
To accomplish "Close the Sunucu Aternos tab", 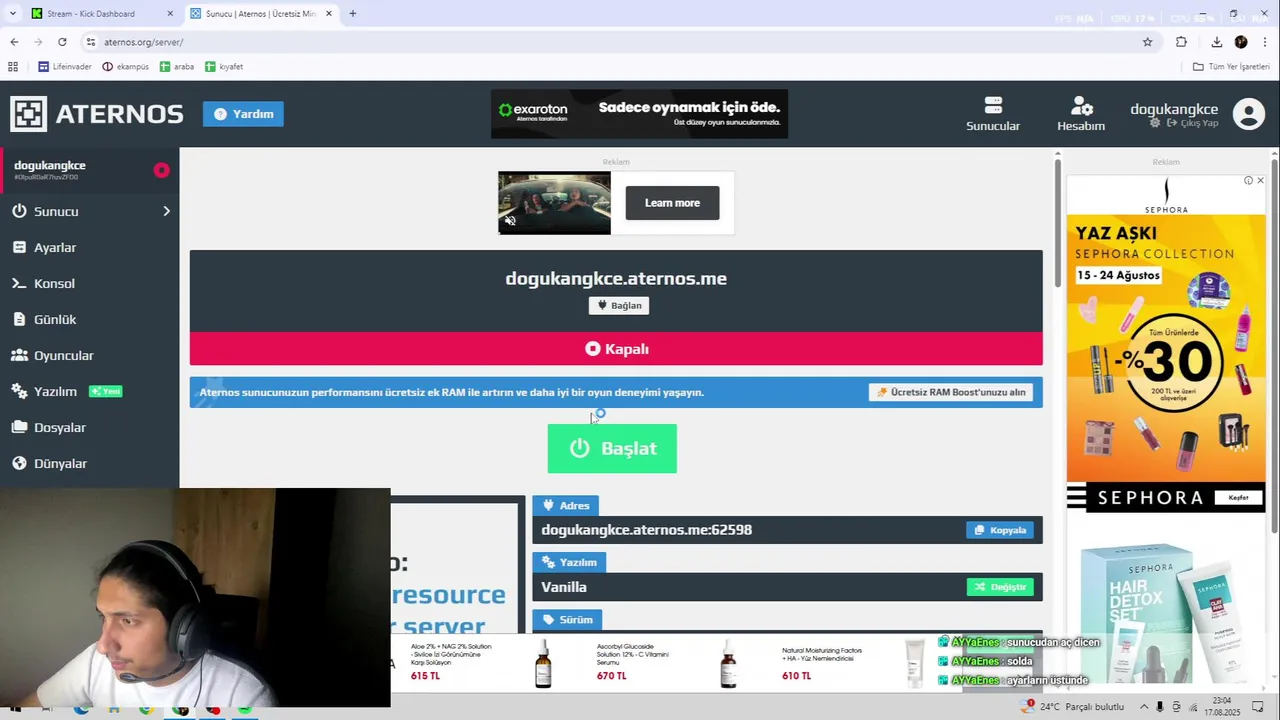I will click(x=328, y=14).
